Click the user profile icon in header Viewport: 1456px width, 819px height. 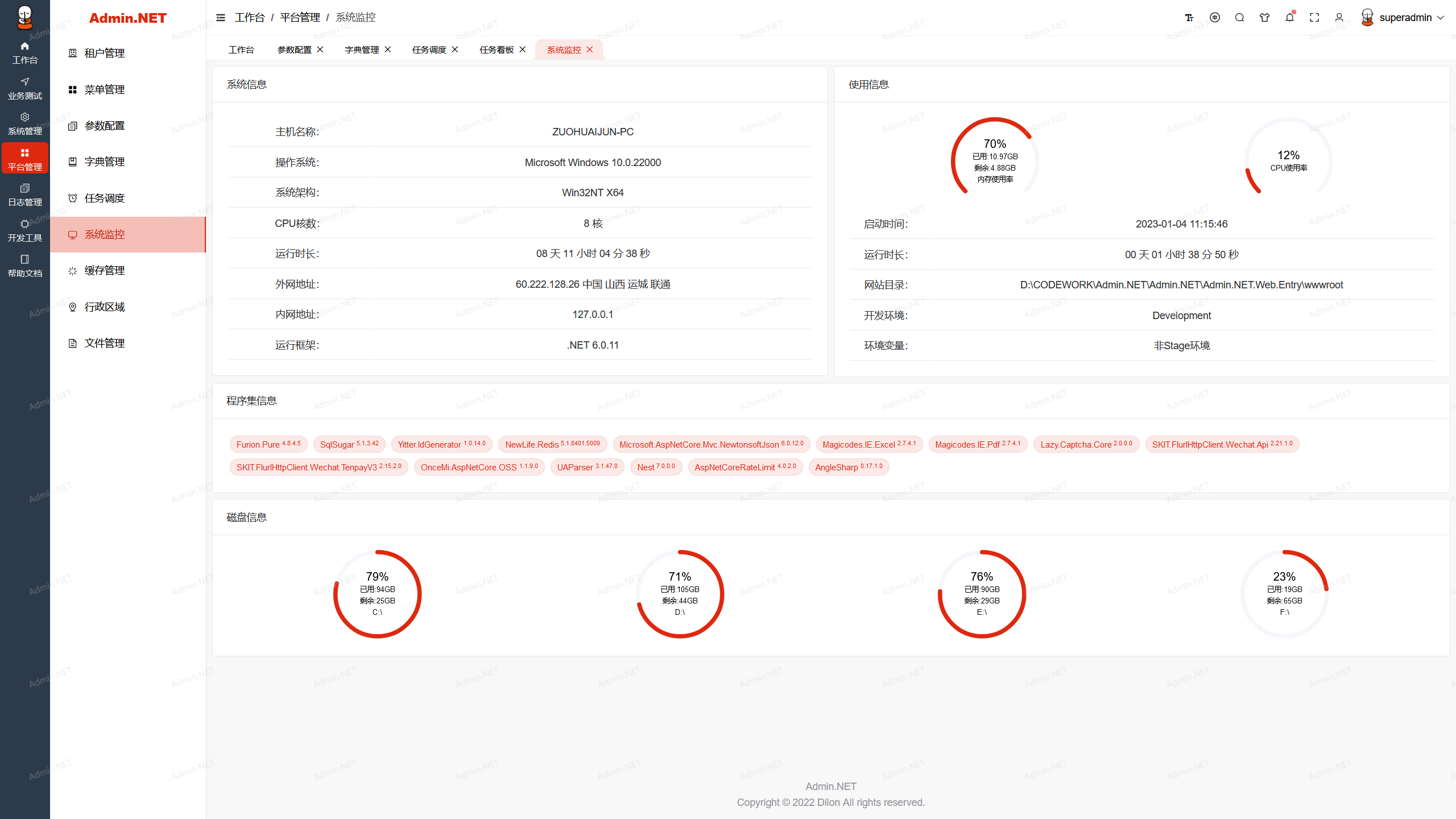pos(1339,18)
